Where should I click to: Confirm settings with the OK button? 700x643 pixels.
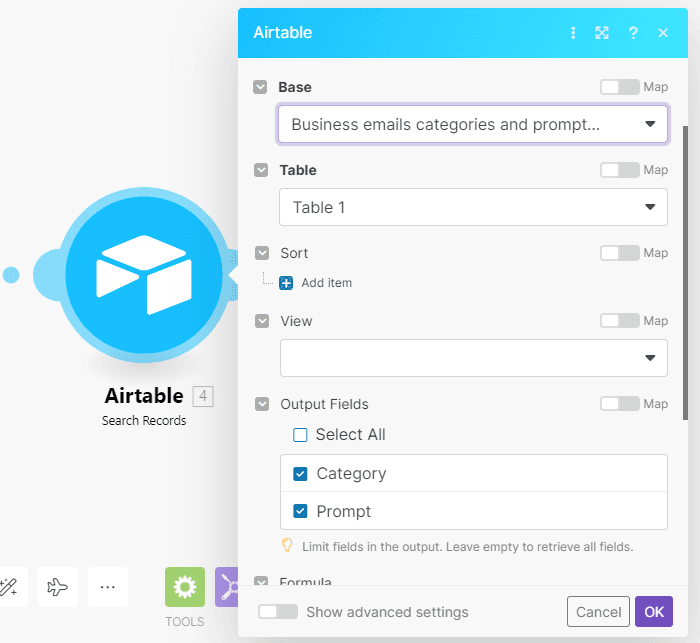(x=653, y=612)
